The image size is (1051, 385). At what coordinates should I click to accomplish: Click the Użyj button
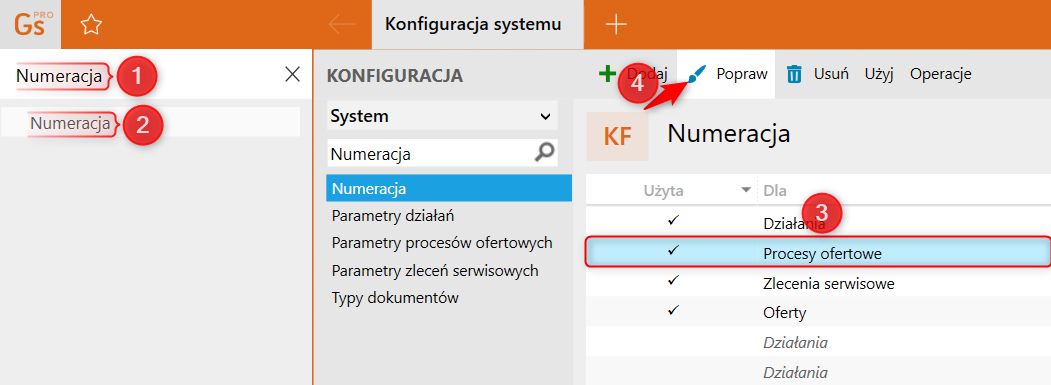pos(879,74)
